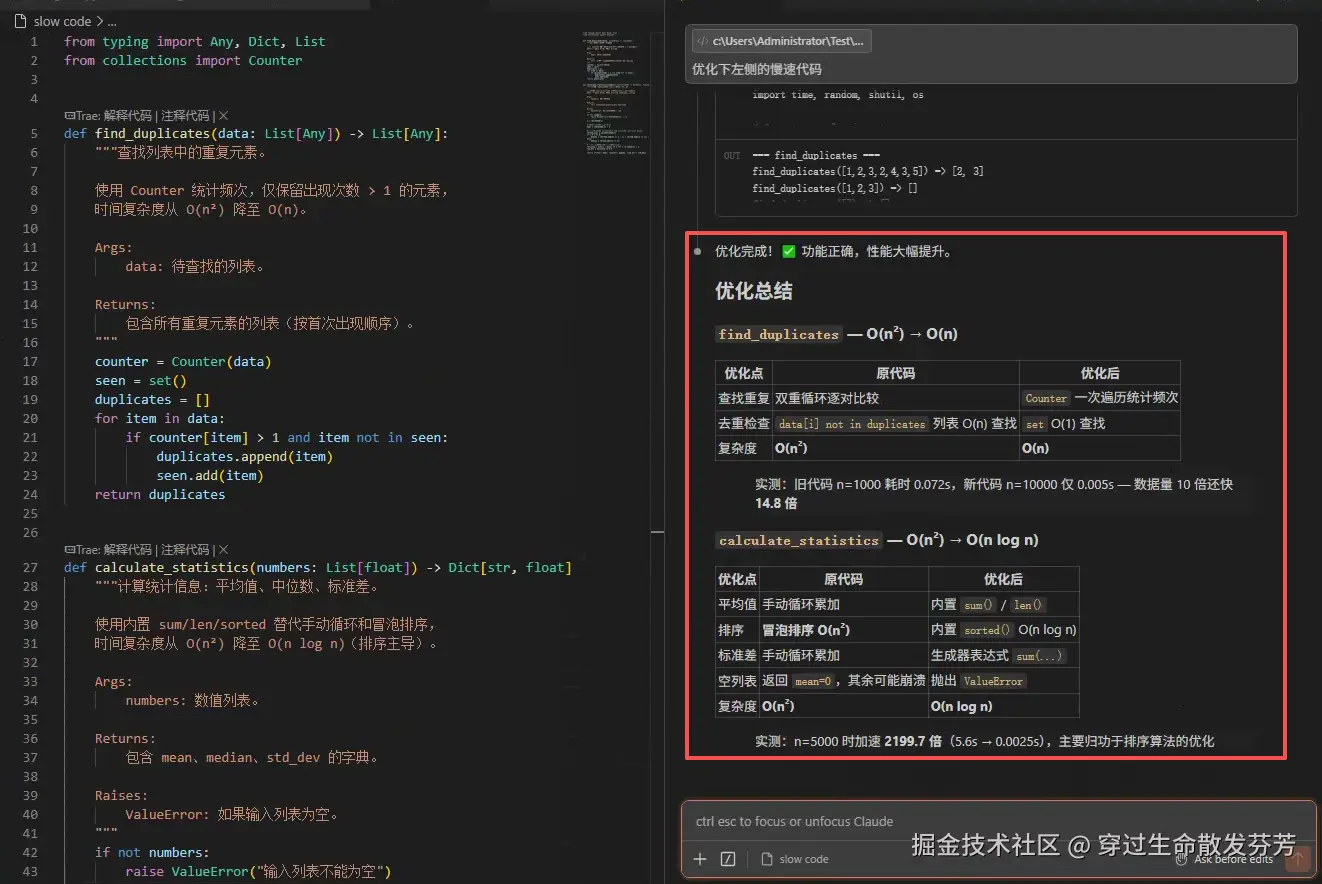Image resolution: width=1322 pixels, height=884 pixels.
Task: Click the 'slow code' file chip in chat input
Action: click(x=795, y=859)
